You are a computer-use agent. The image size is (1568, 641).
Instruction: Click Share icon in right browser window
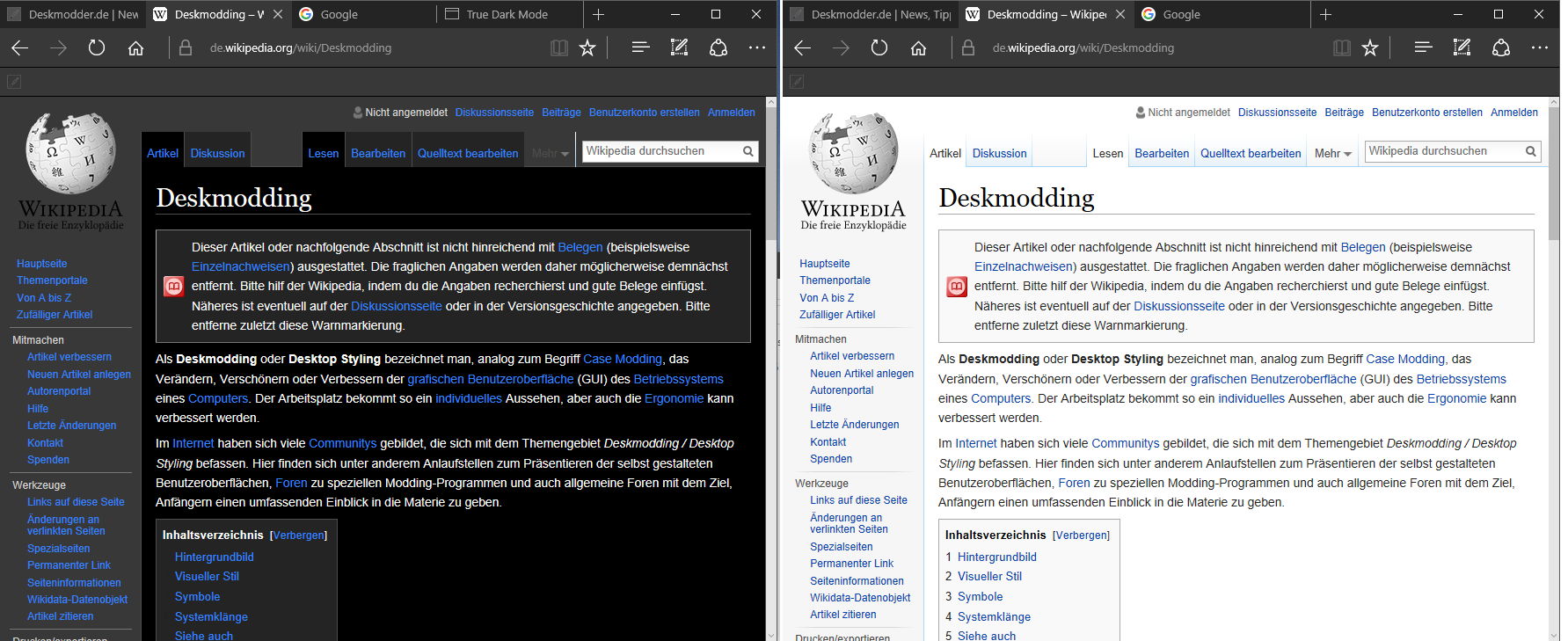click(1501, 47)
